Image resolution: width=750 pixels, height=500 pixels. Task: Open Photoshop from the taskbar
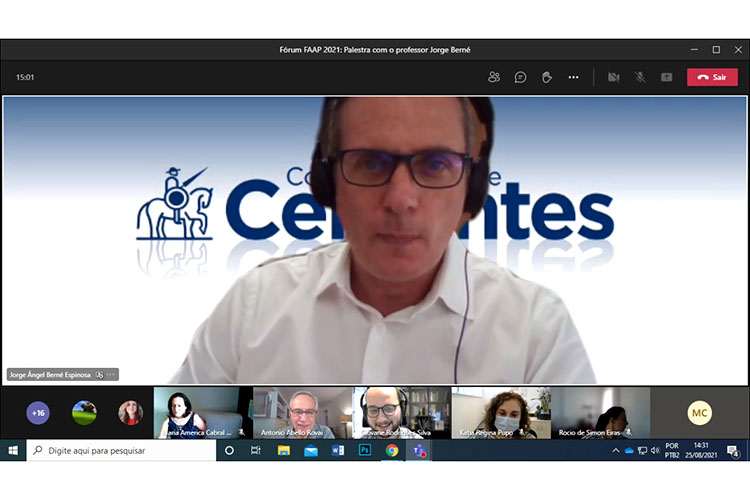365,450
